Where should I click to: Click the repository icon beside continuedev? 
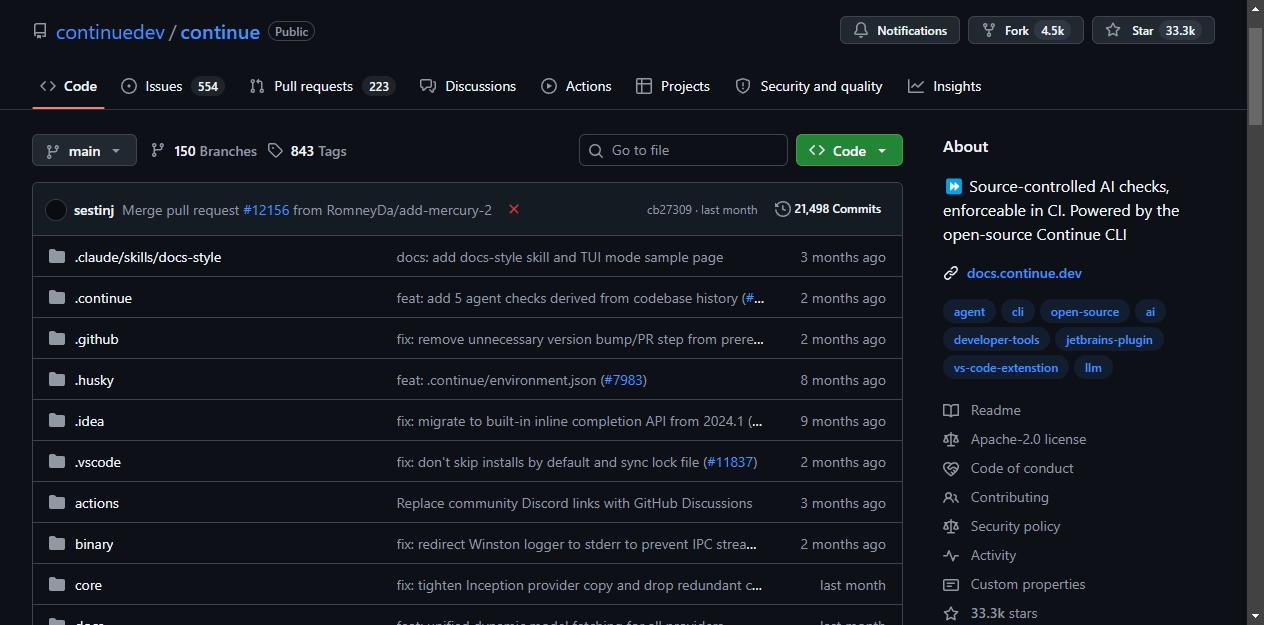point(40,31)
